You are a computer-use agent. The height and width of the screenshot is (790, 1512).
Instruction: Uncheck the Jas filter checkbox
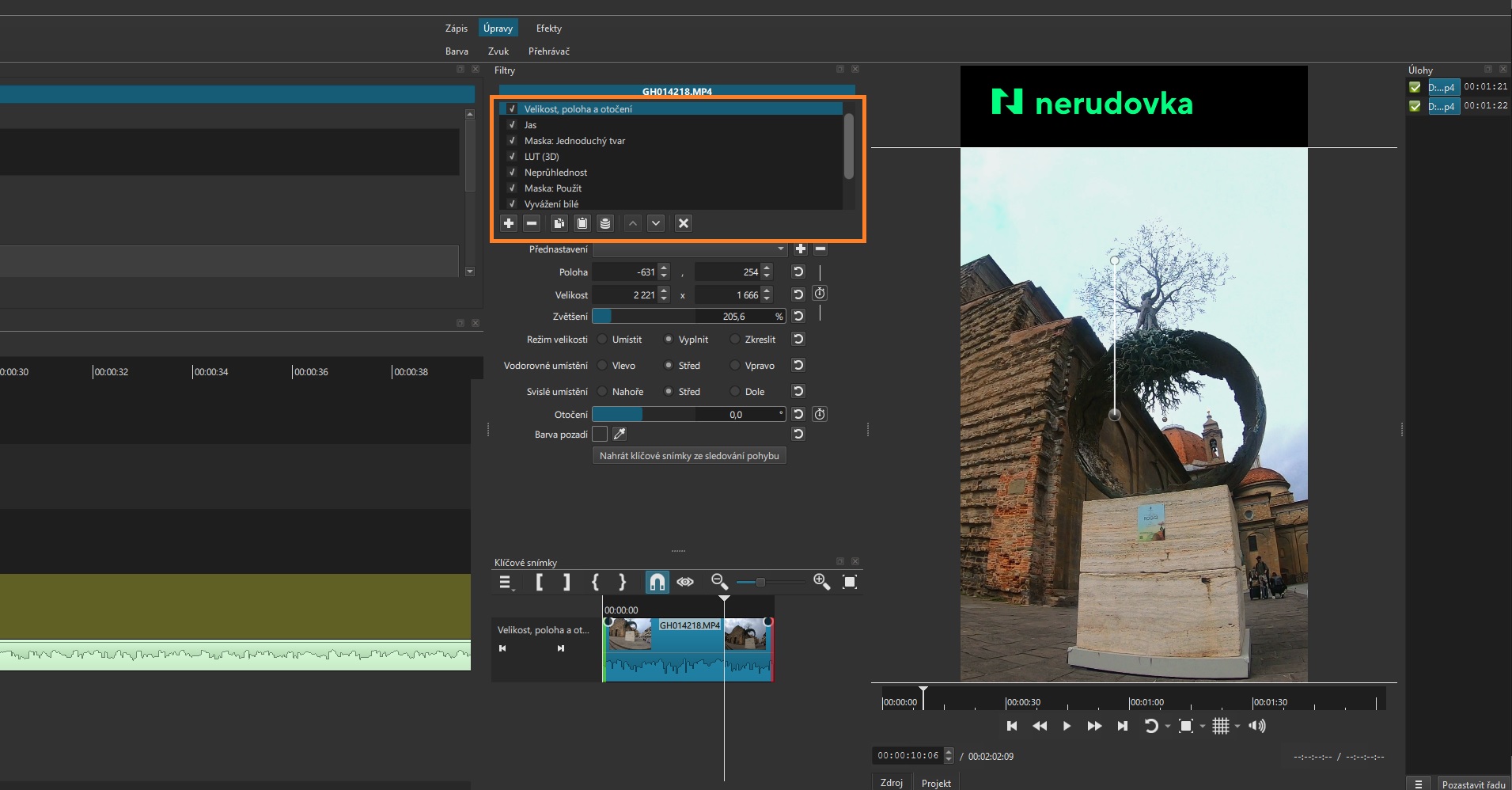click(512, 125)
